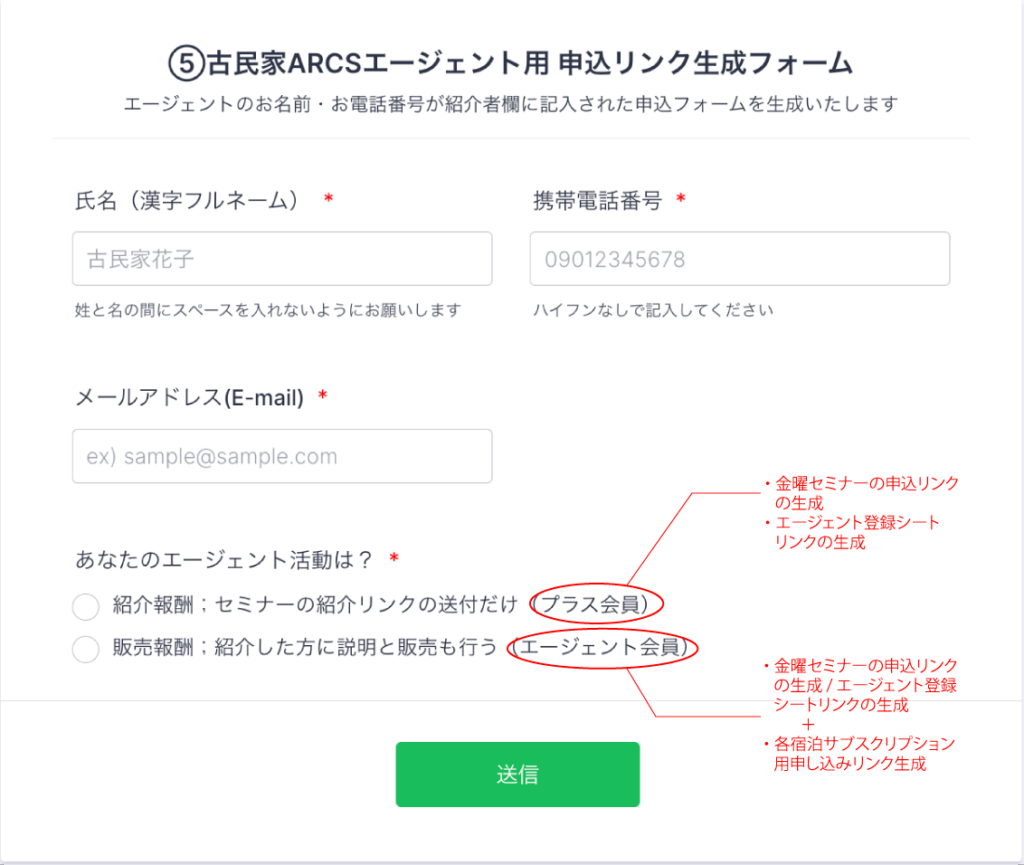Viewport: 1024px width, 865px height.
Task: Click the red 各宿泊サブスクリプション annotation note
Action: click(864, 753)
